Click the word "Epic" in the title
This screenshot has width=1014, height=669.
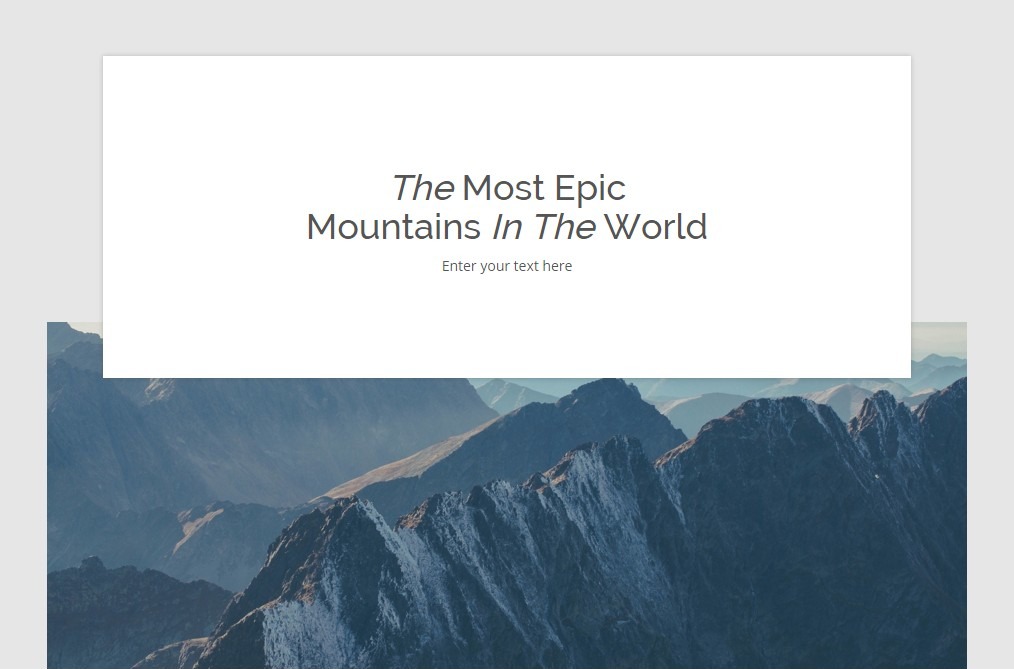point(590,190)
